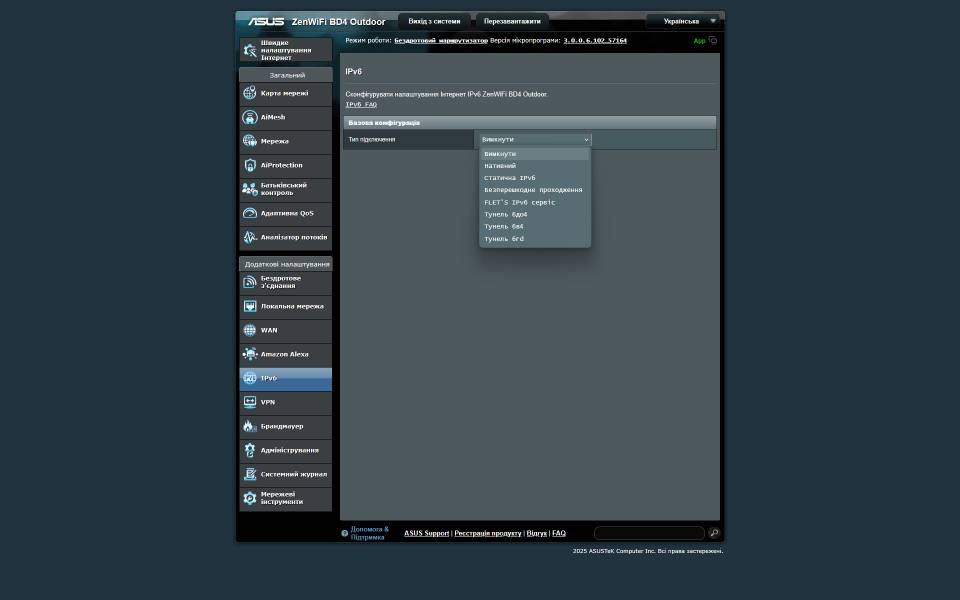This screenshot has width=960, height=600.
Task: Click the firewall (Брандмауер) flame icon
Action: coord(250,426)
